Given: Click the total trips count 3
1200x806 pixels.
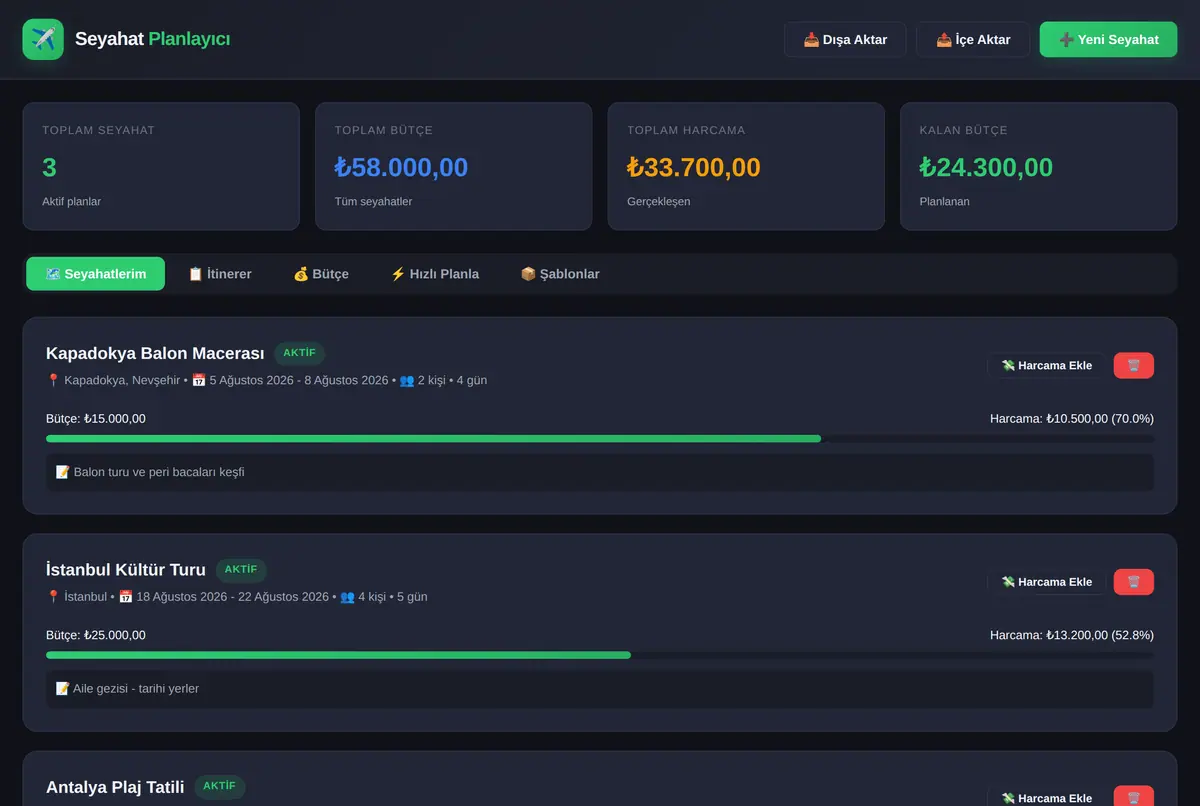Looking at the screenshot, I should (x=49, y=167).
